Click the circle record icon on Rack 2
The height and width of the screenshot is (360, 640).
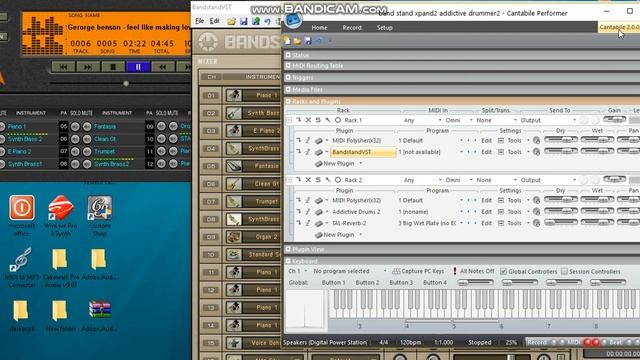[338, 180]
